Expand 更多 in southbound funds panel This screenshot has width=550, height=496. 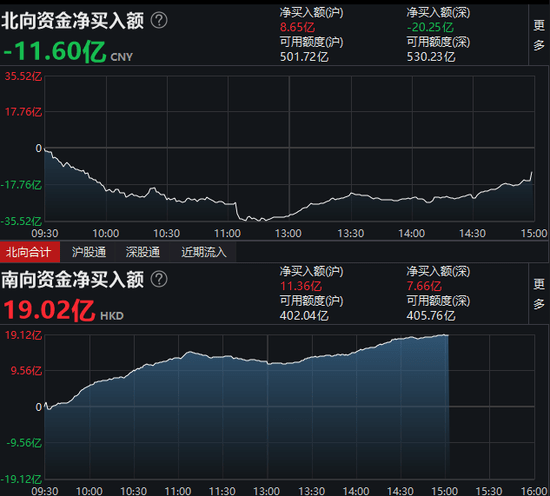tap(539, 294)
